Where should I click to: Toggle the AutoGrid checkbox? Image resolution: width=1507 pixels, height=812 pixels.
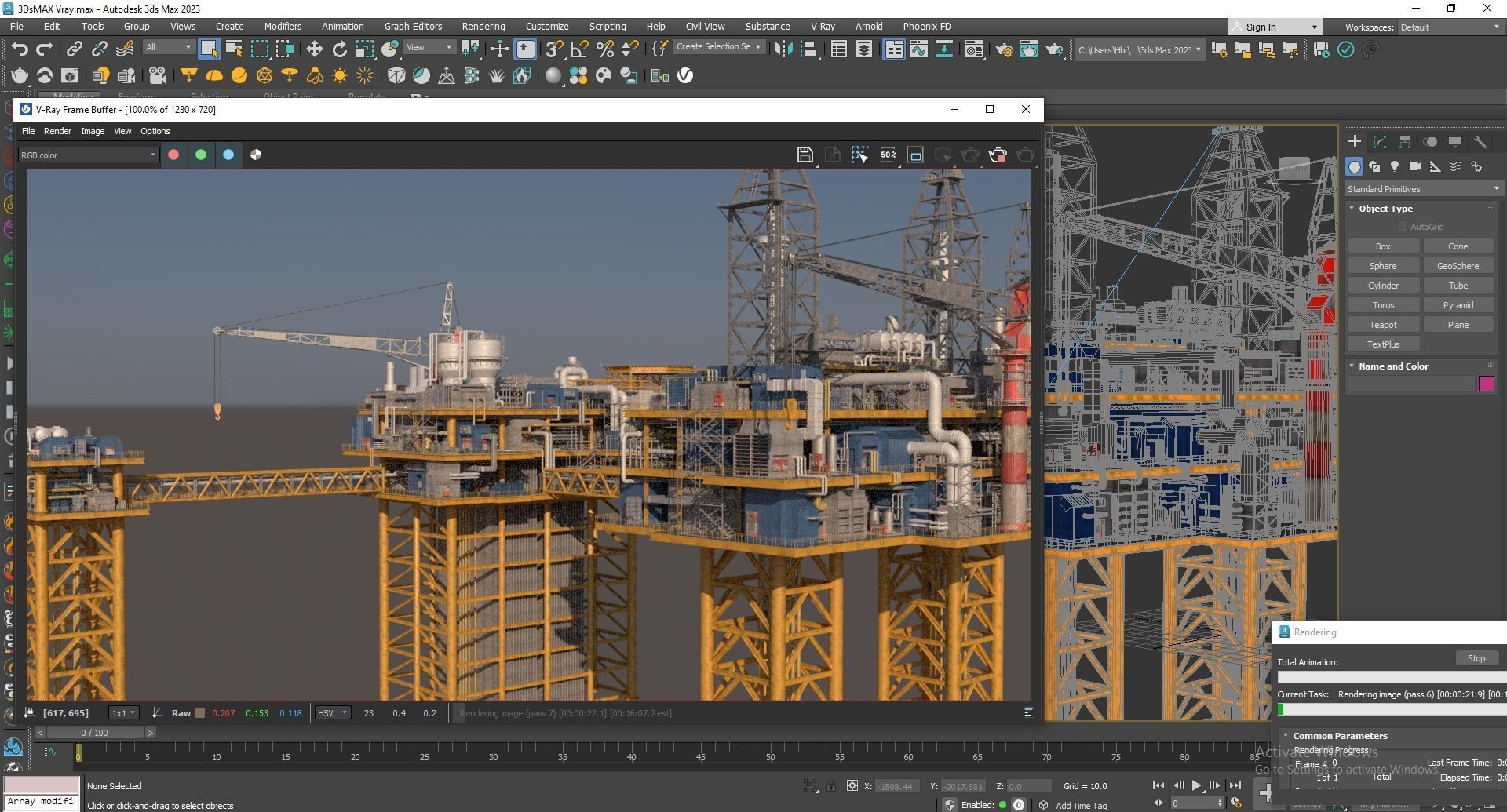(x=1403, y=227)
